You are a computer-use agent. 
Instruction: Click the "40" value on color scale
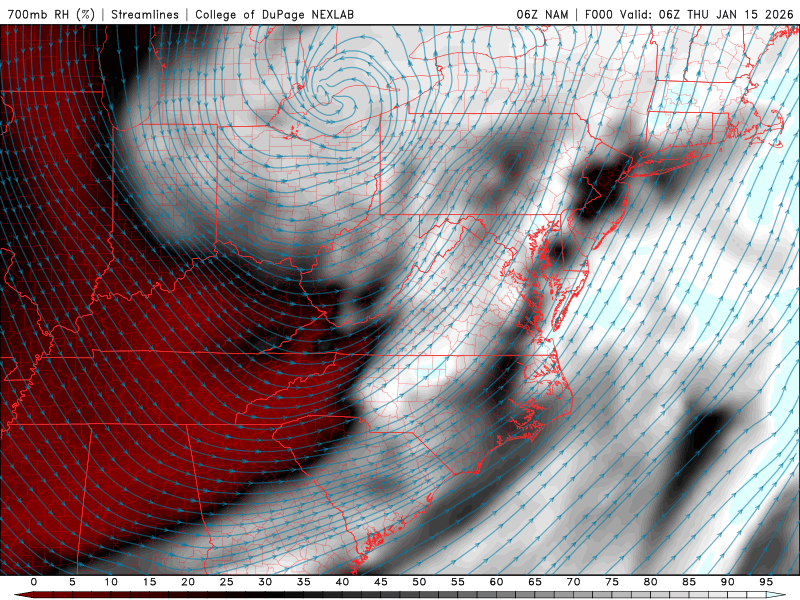coord(342,582)
